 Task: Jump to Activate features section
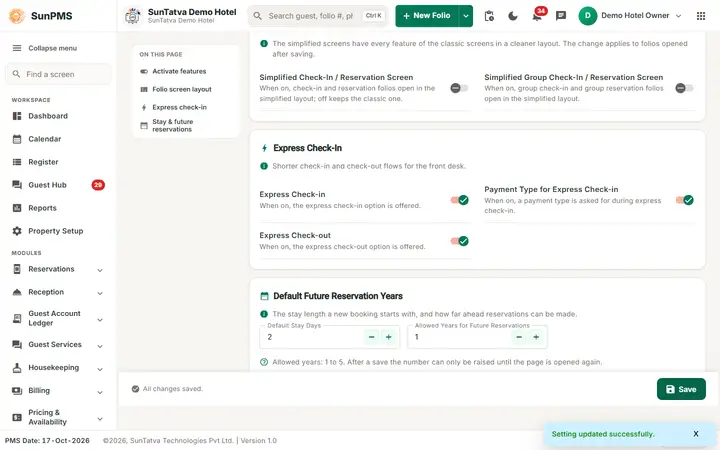179,71
